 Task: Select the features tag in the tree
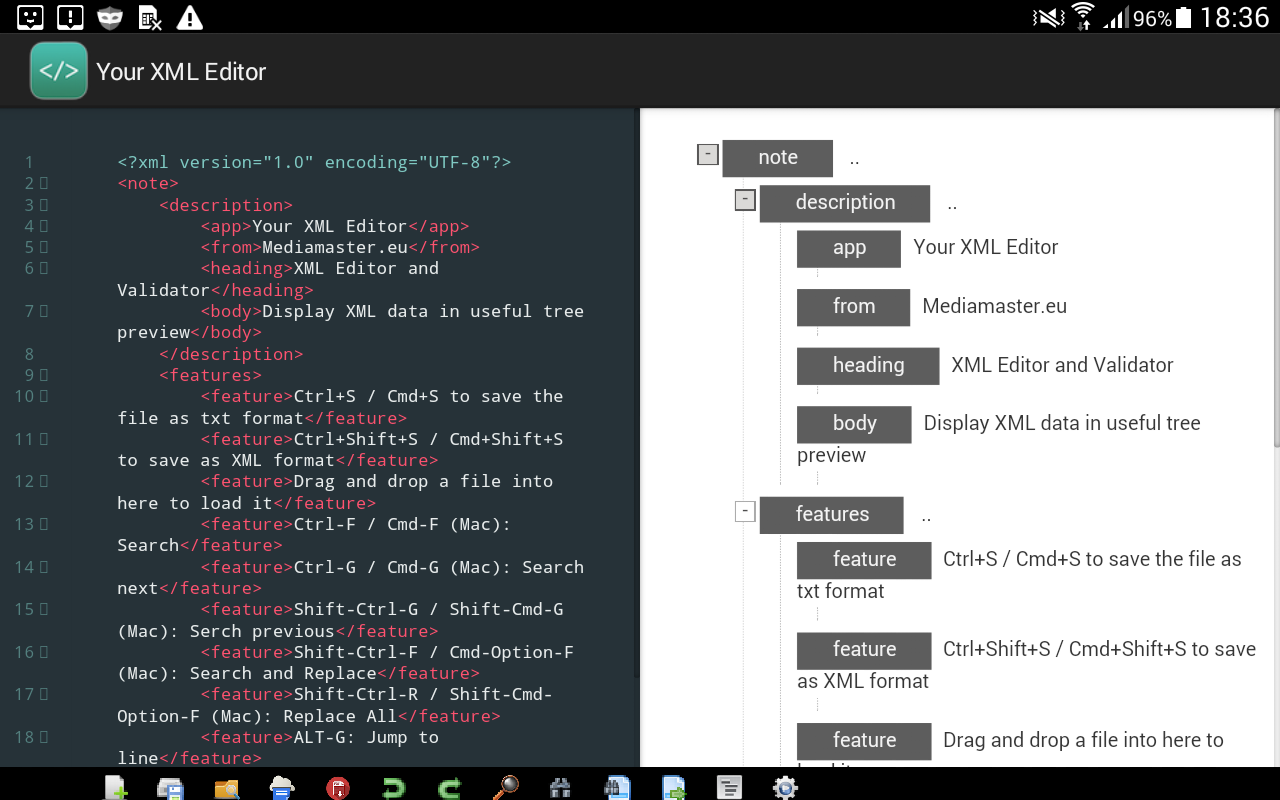[832, 515]
